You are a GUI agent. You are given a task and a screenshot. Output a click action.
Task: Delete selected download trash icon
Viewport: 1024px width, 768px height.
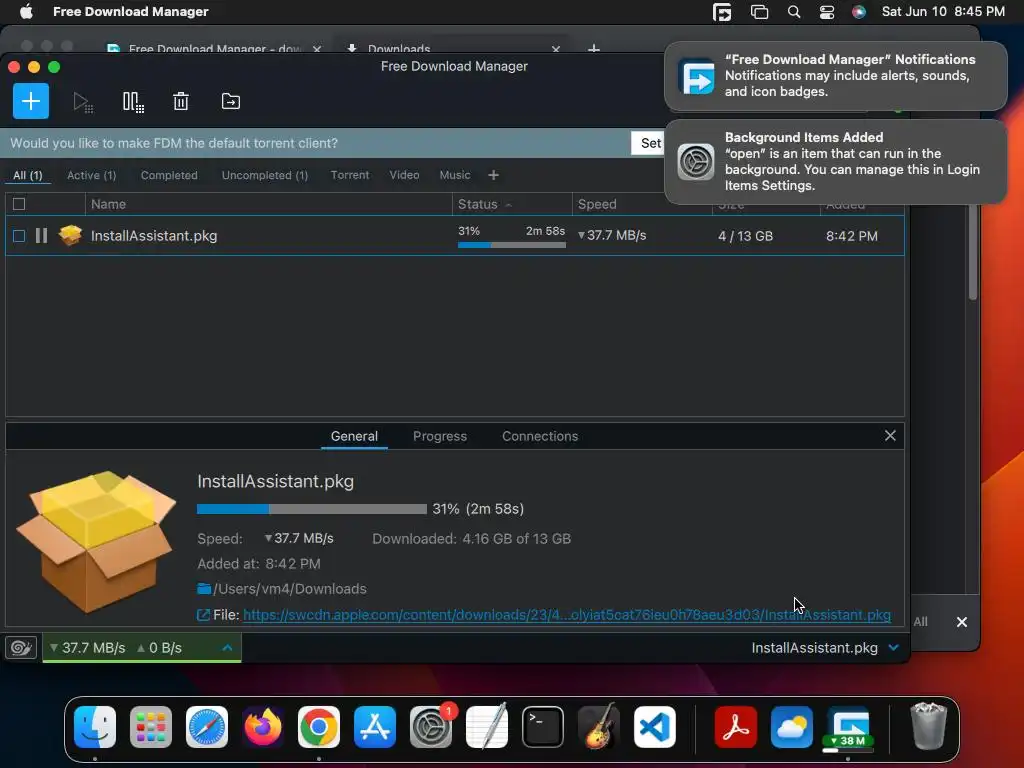coord(181,101)
